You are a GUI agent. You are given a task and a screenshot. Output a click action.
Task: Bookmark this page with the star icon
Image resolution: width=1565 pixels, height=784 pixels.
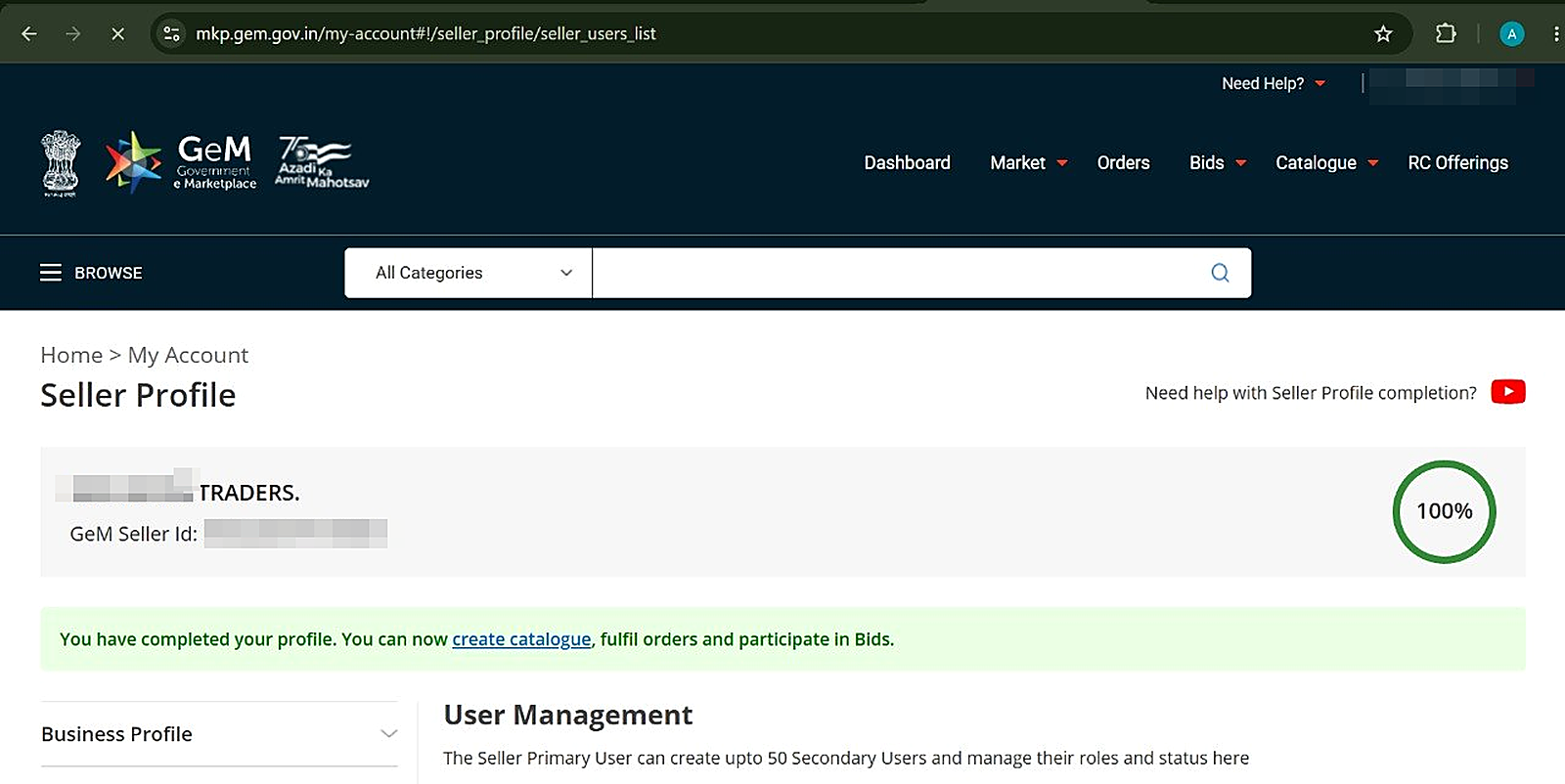point(1383,34)
